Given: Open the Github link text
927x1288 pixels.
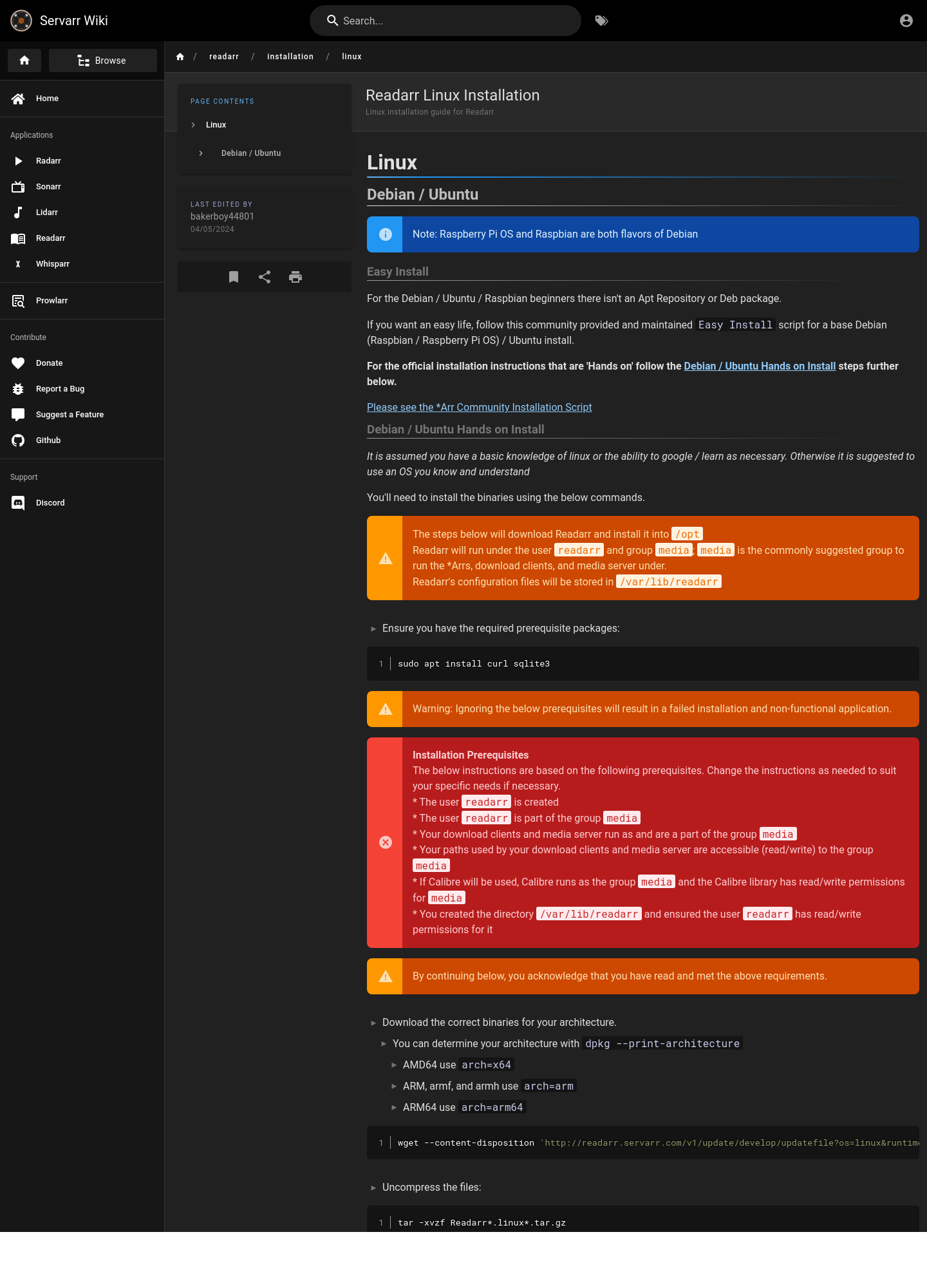Looking at the screenshot, I should click(48, 440).
